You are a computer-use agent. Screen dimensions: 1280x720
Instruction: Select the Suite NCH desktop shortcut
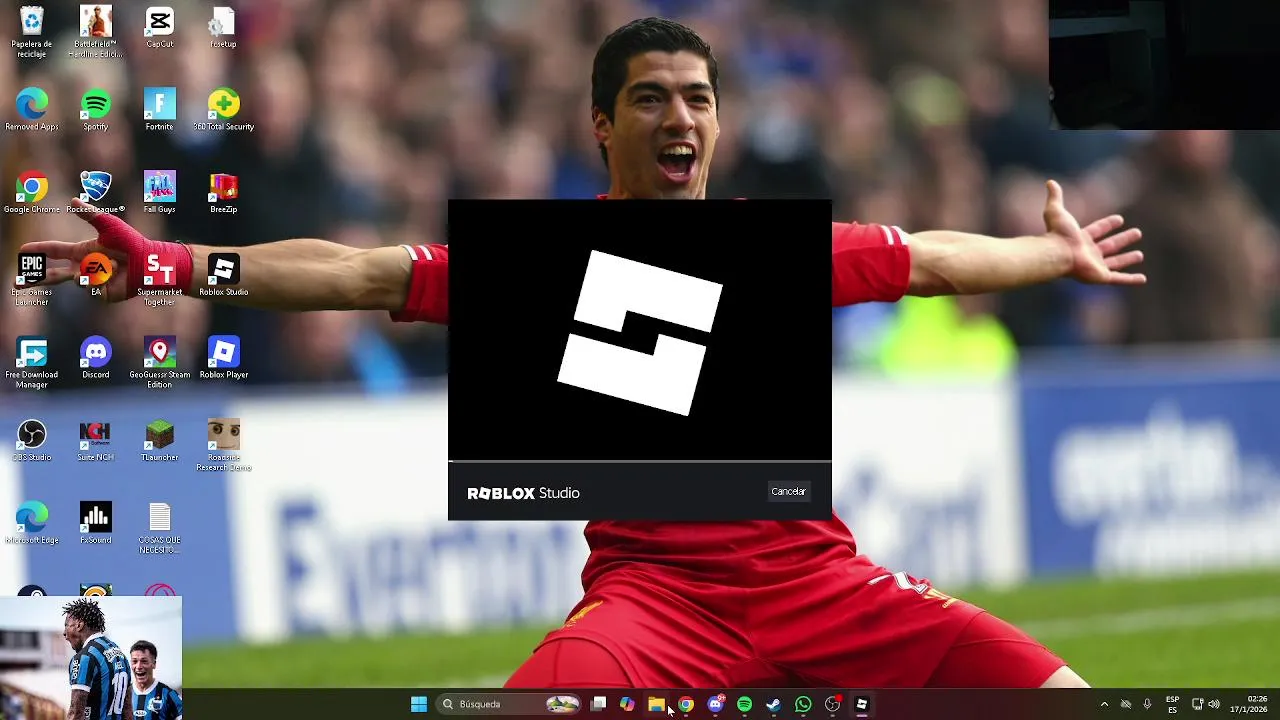[x=96, y=441]
